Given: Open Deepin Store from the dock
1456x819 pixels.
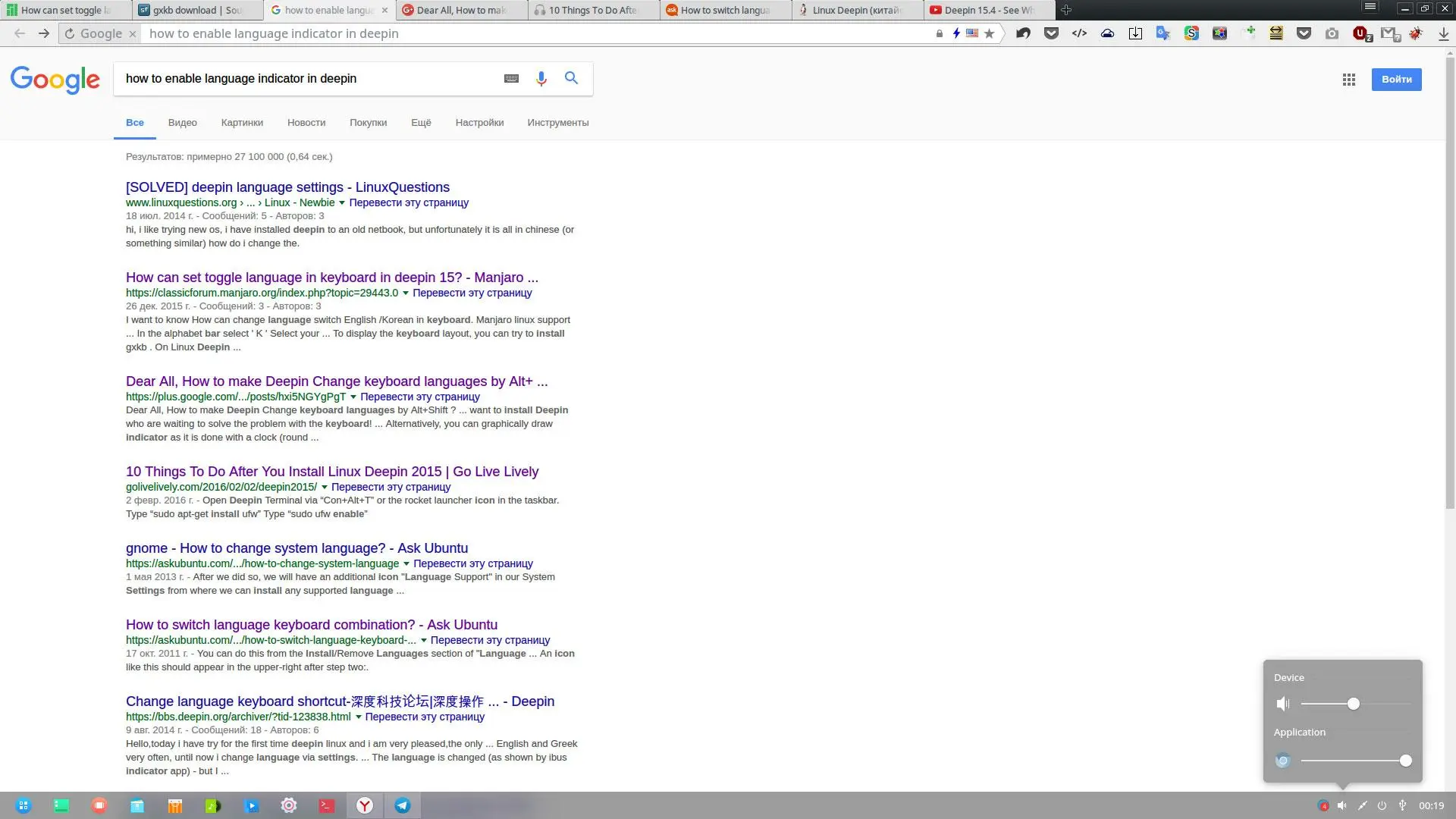Looking at the screenshot, I should [175, 805].
